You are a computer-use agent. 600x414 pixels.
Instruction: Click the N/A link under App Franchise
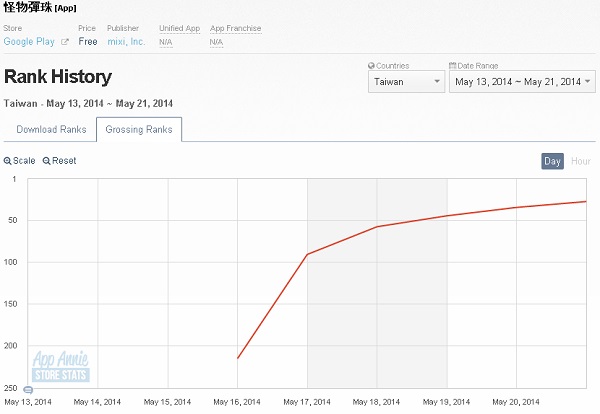point(217,42)
